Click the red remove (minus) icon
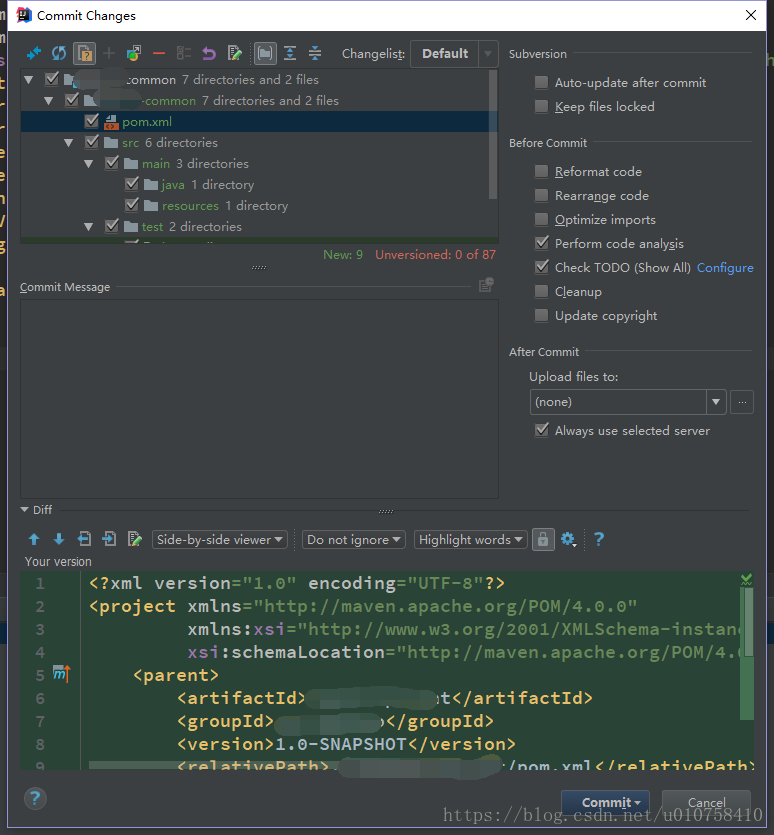The width and height of the screenshot is (774, 835). [x=159, y=53]
